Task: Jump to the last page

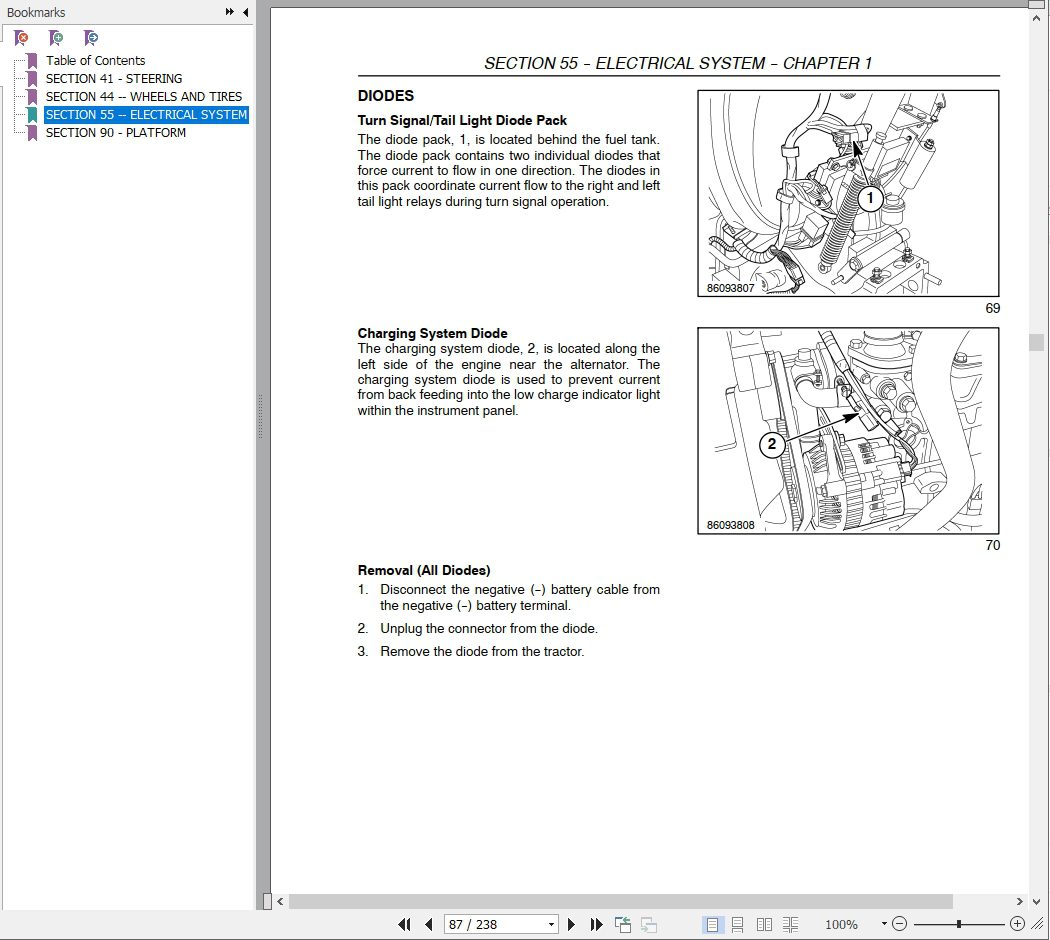Action: click(x=596, y=924)
